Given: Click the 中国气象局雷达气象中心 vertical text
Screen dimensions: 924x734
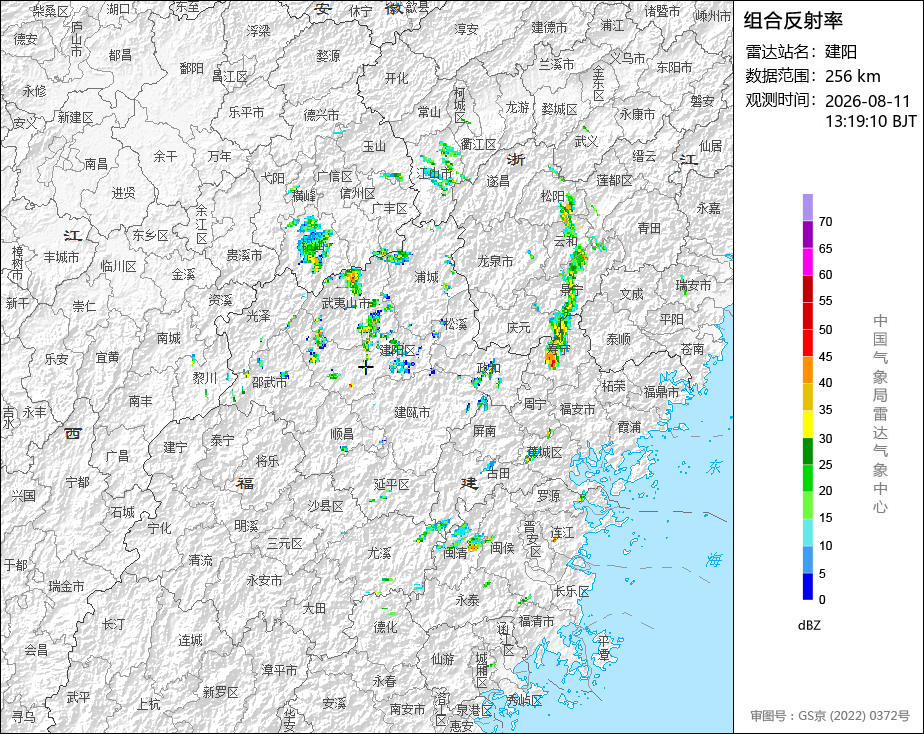Looking at the screenshot, I should [x=880, y=414].
